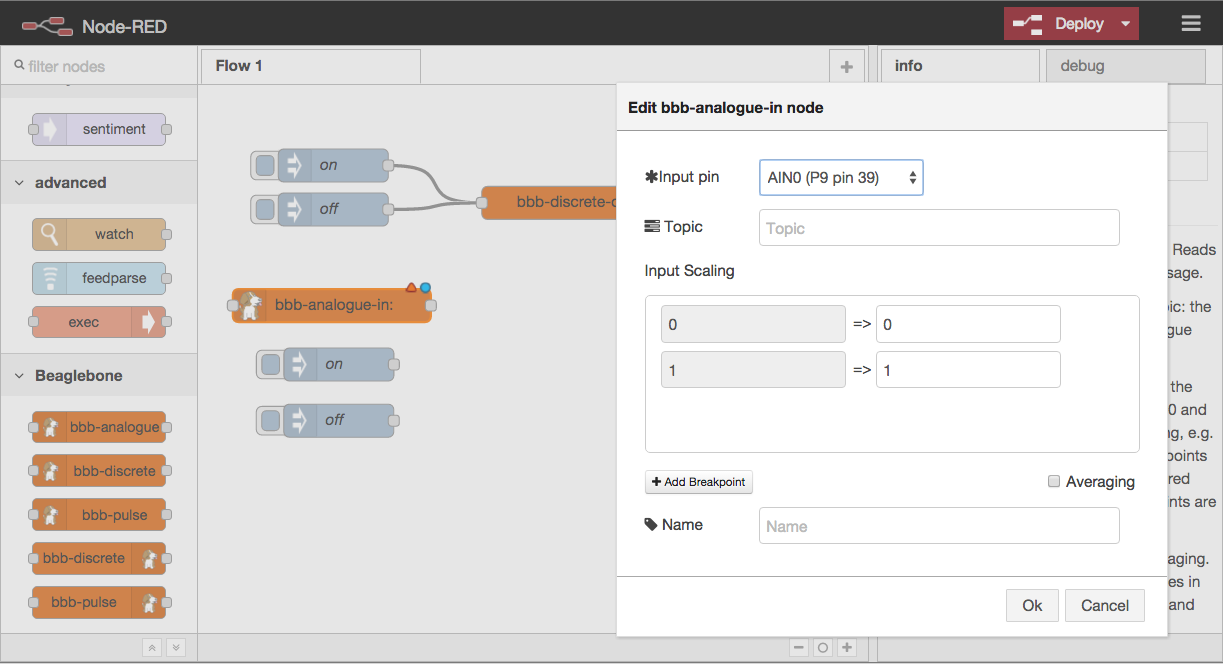1223x664 pixels.
Task: Click the feedparse node's feed icon
Action: coord(48,278)
